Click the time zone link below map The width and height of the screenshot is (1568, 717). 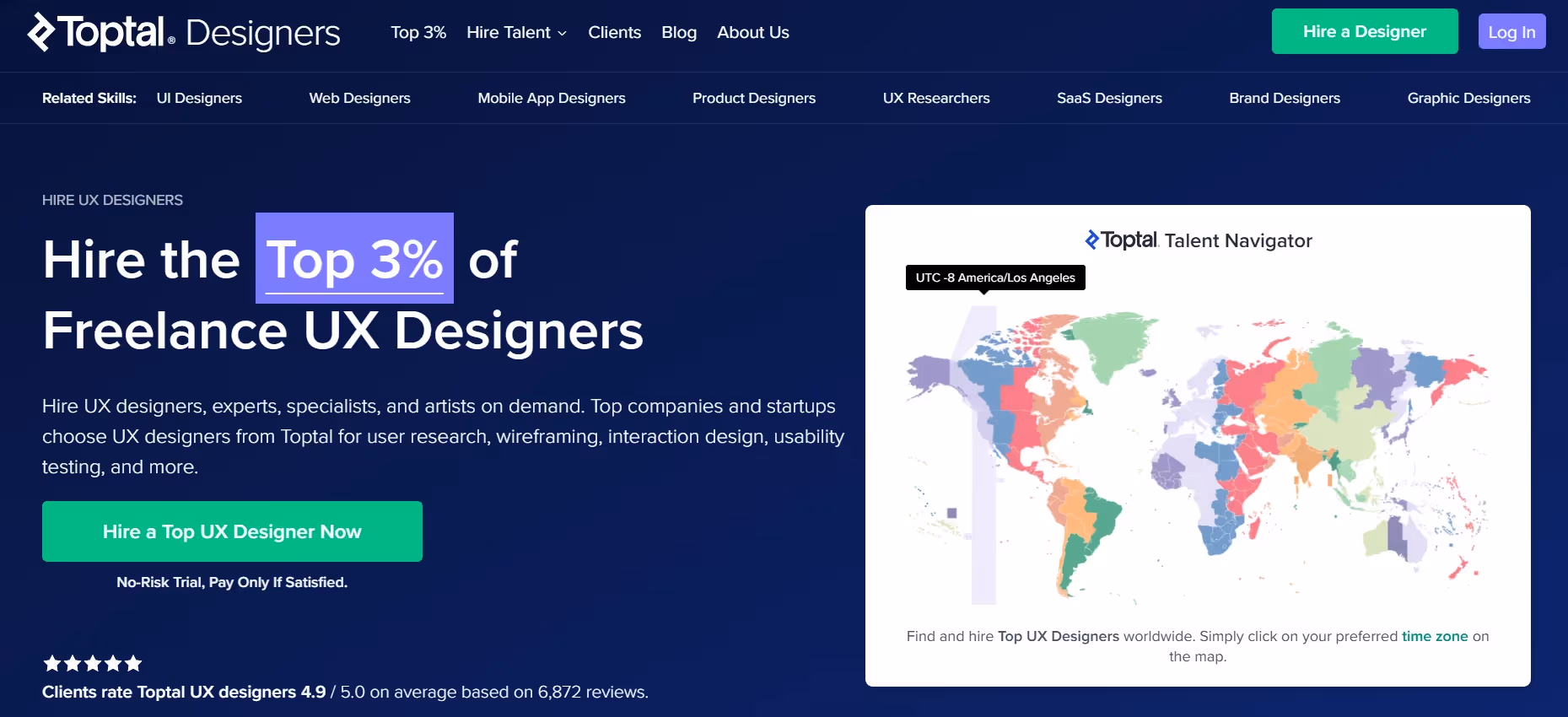coord(1435,636)
